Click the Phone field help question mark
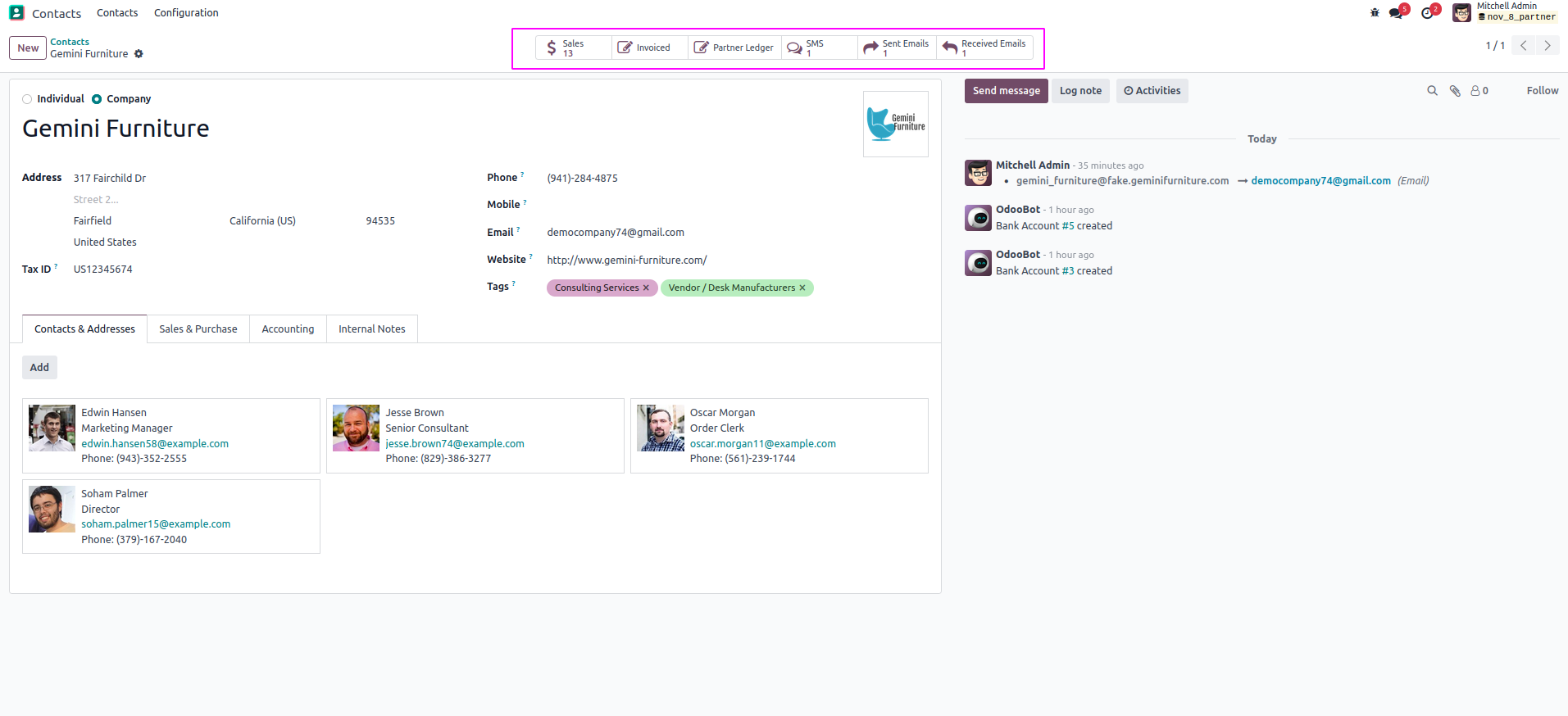1568x716 pixels. (522, 174)
